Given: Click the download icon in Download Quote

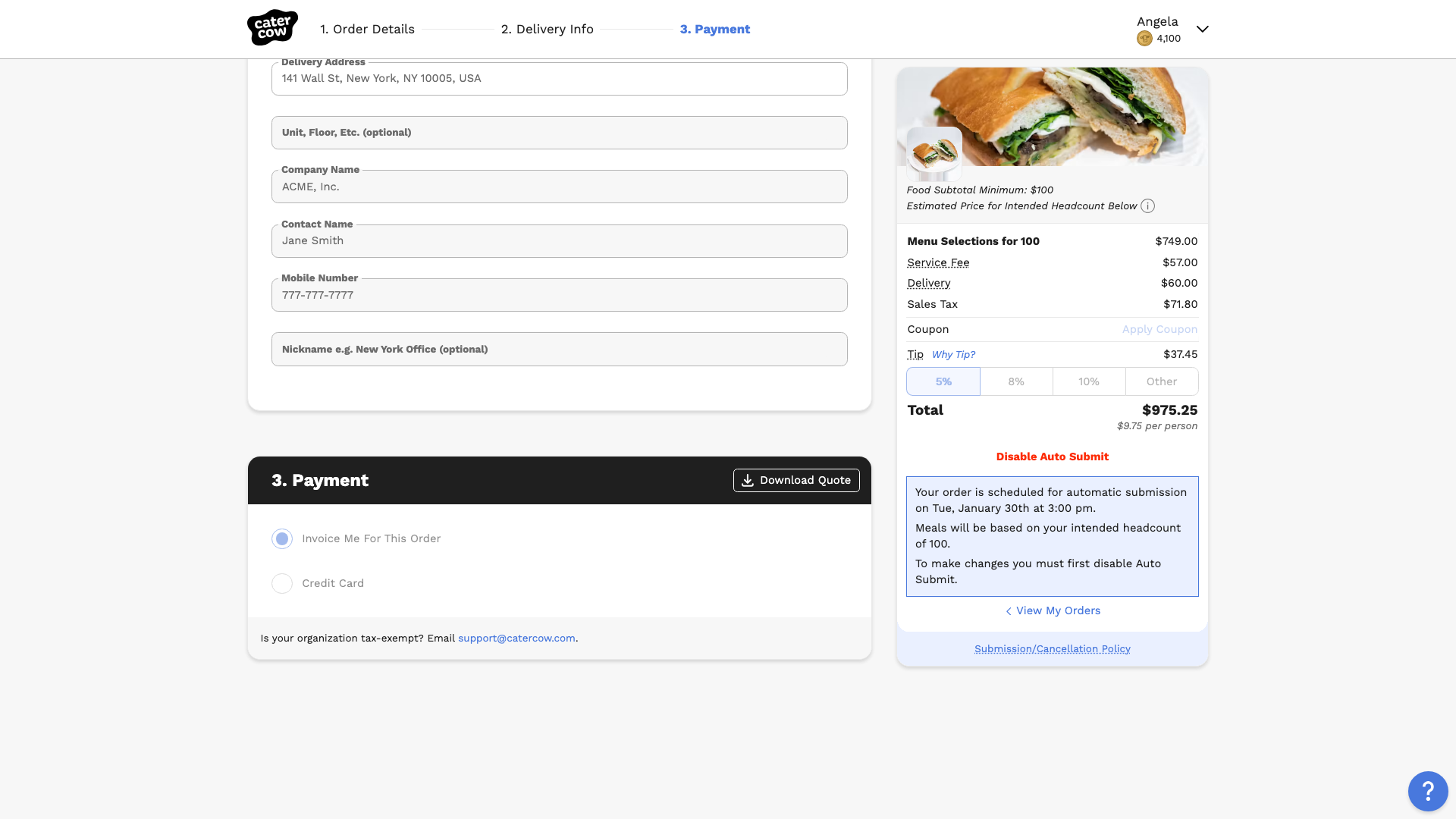Looking at the screenshot, I should 748,480.
